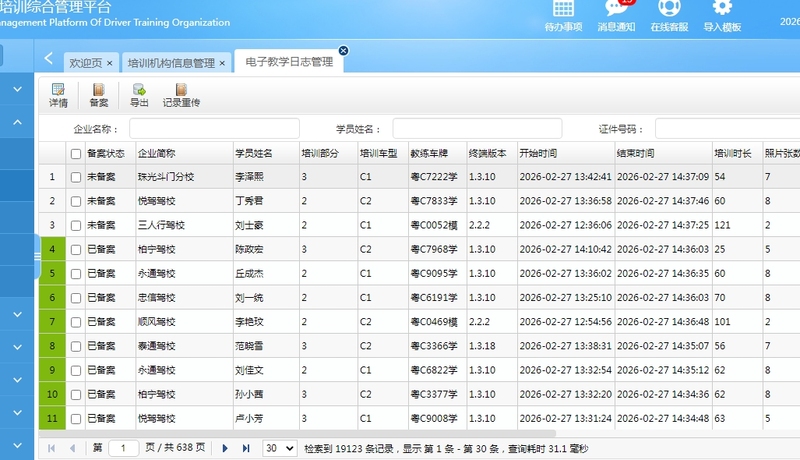This screenshot has width=800, height=460.
Task: Open the page size dropdown showing 30
Action: coord(279,449)
